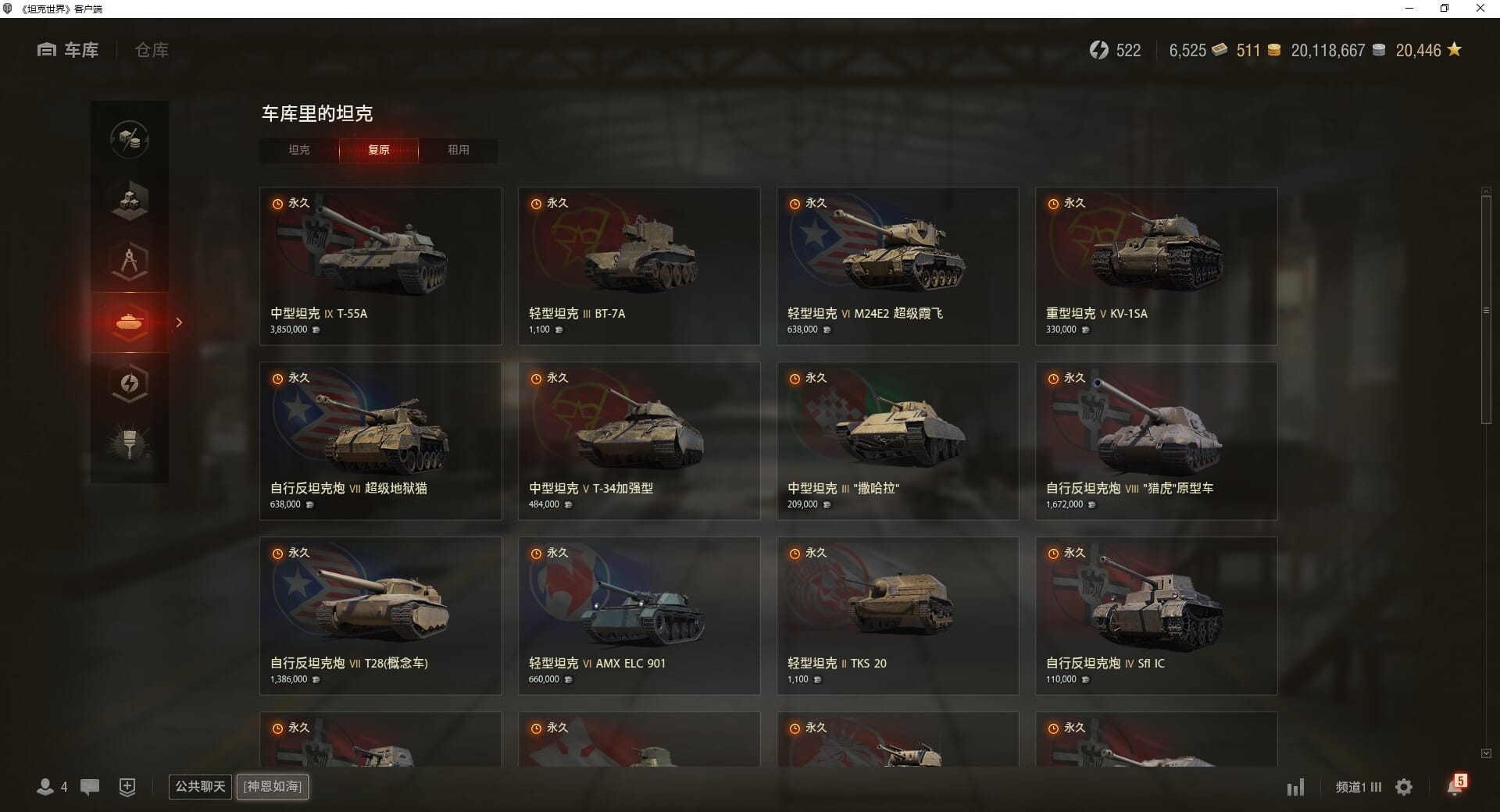This screenshot has height=812, width=1500.
Task: Open the [神恩如海] chat channel button
Action: tap(273, 786)
